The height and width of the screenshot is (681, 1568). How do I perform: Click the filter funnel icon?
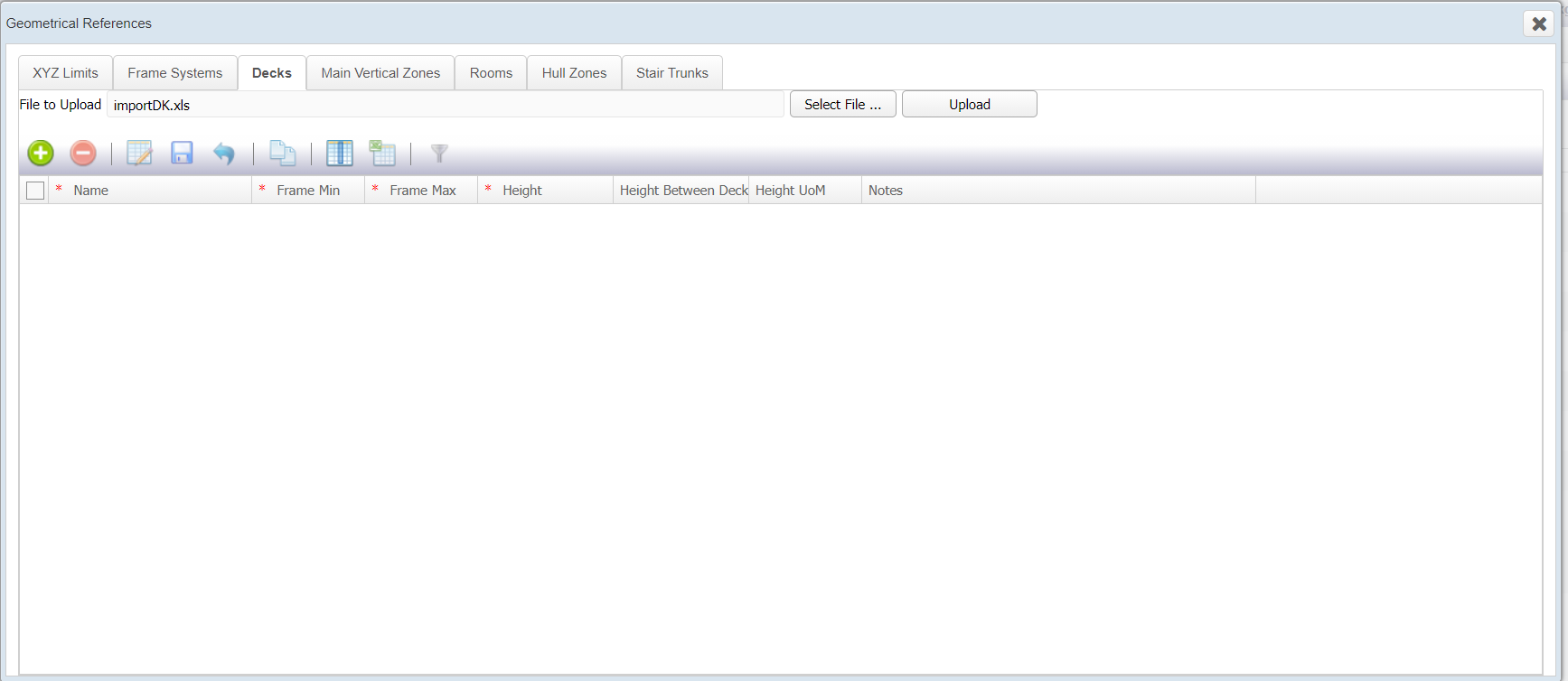coord(439,154)
